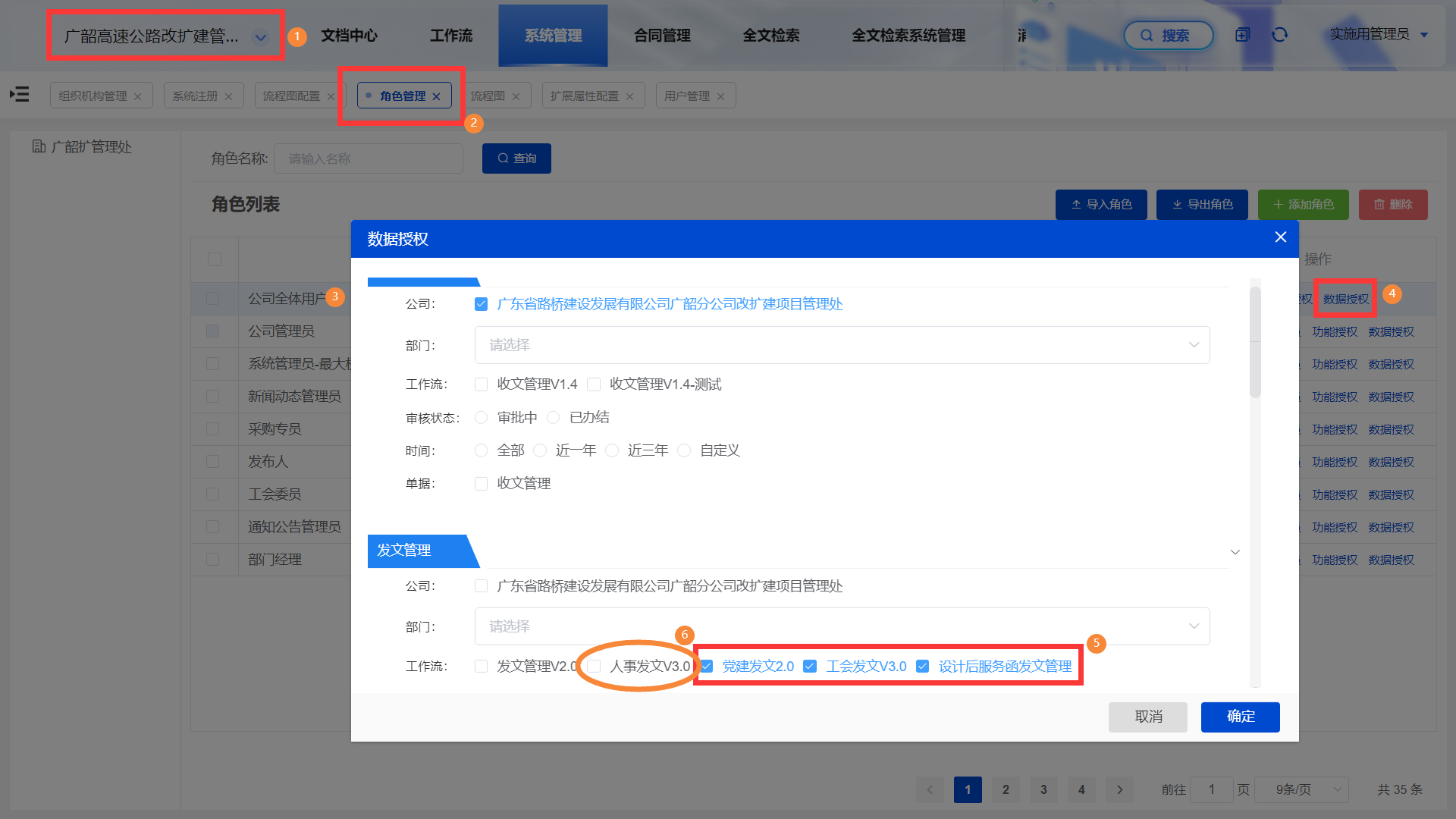Close the 组织机构管理 tab via its X
This screenshot has height=819, width=1456.
pyautogui.click(x=137, y=96)
